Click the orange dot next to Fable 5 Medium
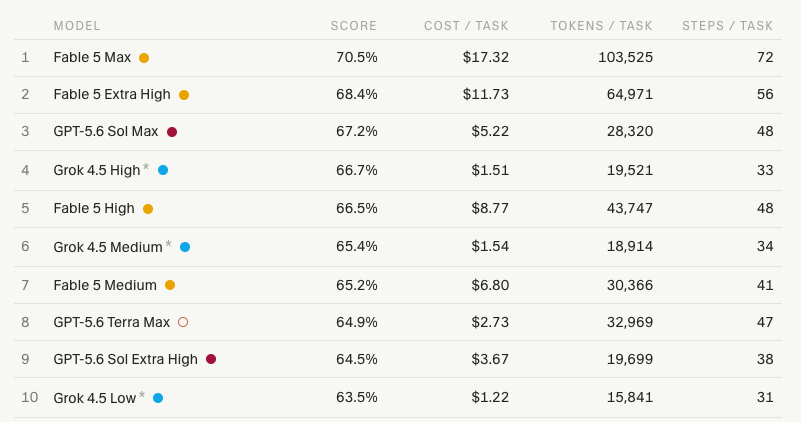801x422 pixels. tap(170, 285)
